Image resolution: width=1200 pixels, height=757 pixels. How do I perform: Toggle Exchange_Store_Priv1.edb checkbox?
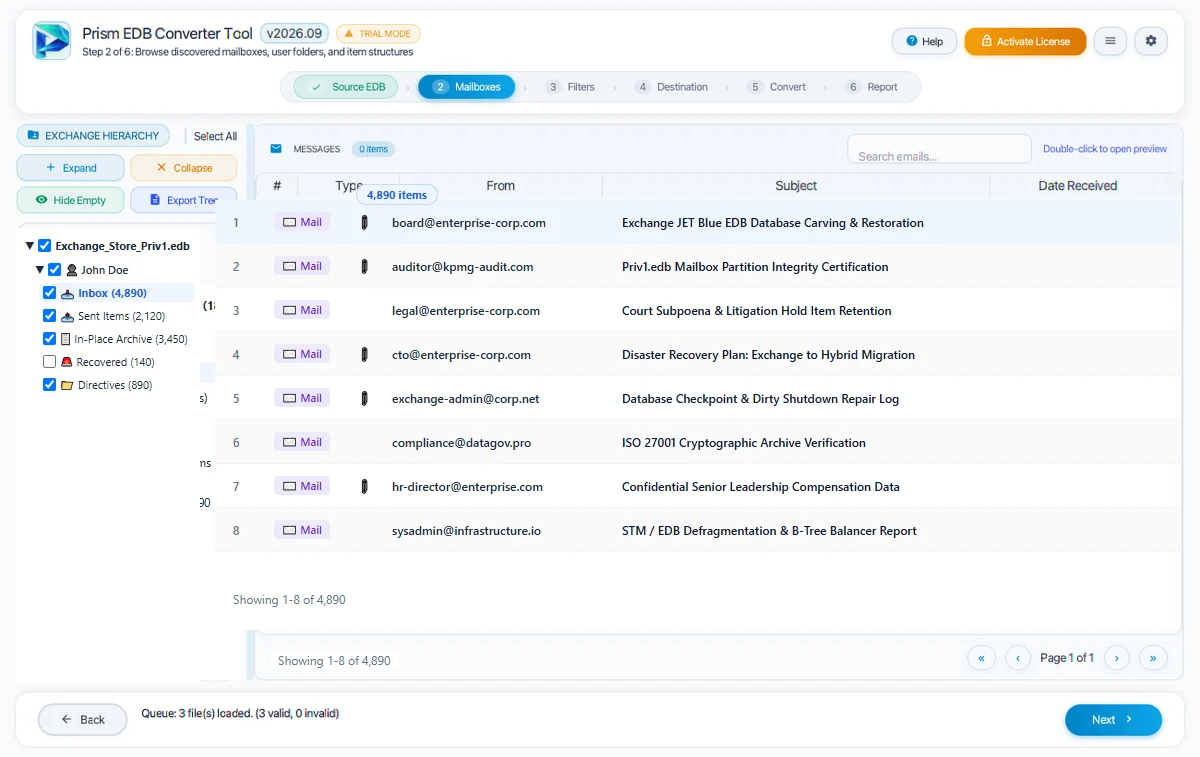[44, 246]
